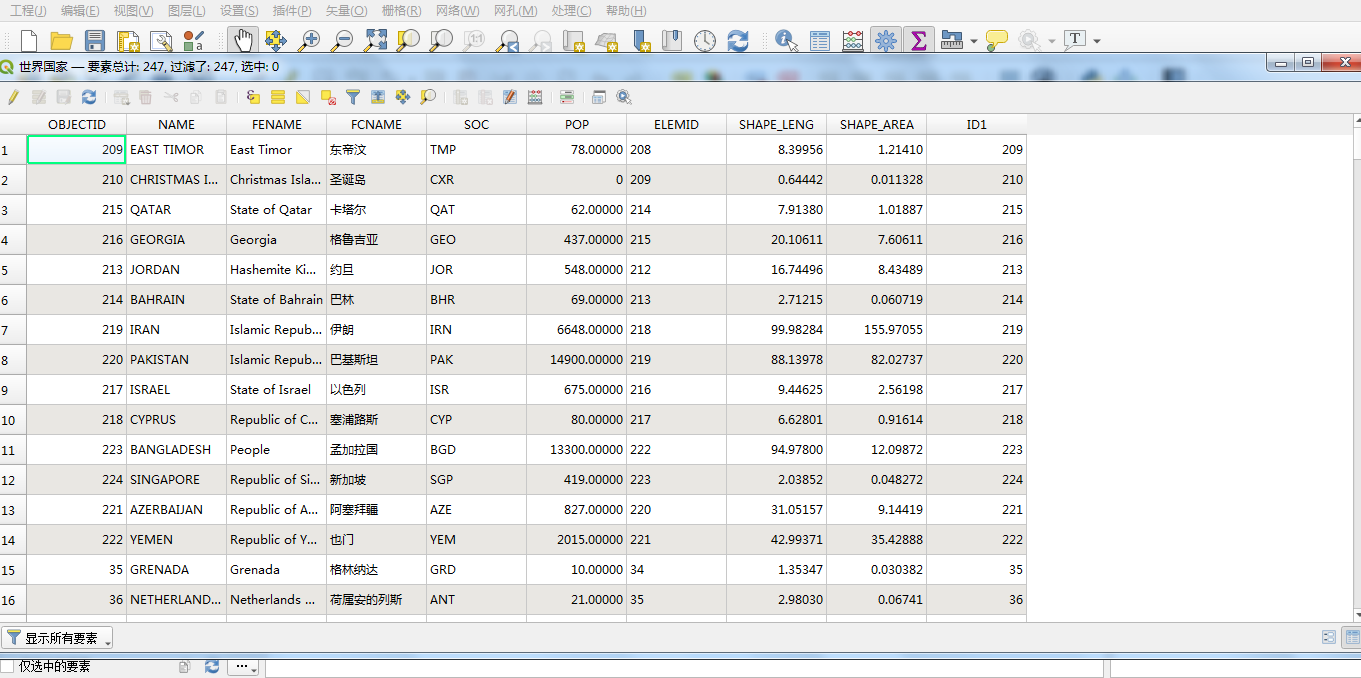Click the Select All features icon

click(x=278, y=97)
